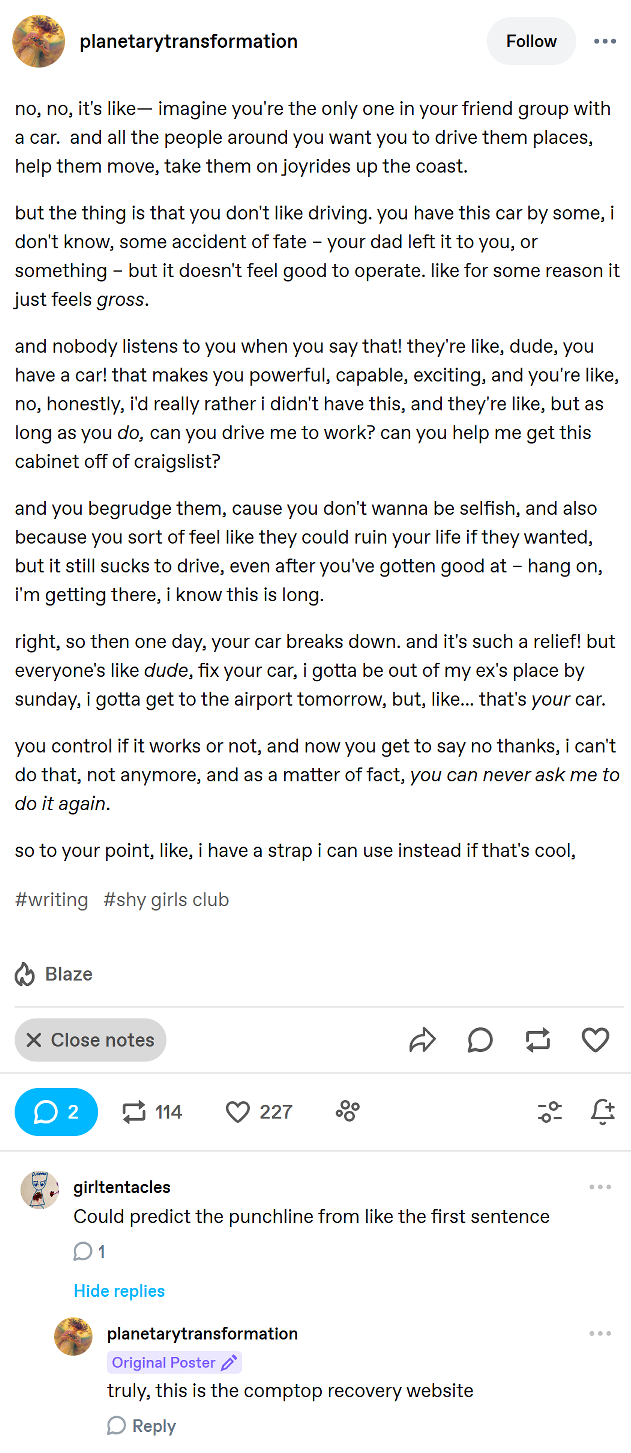Screen dimensions: 631x1453
Task: Open girltentacles avatar thumbnail
Action: click(x=40, y=1190)
